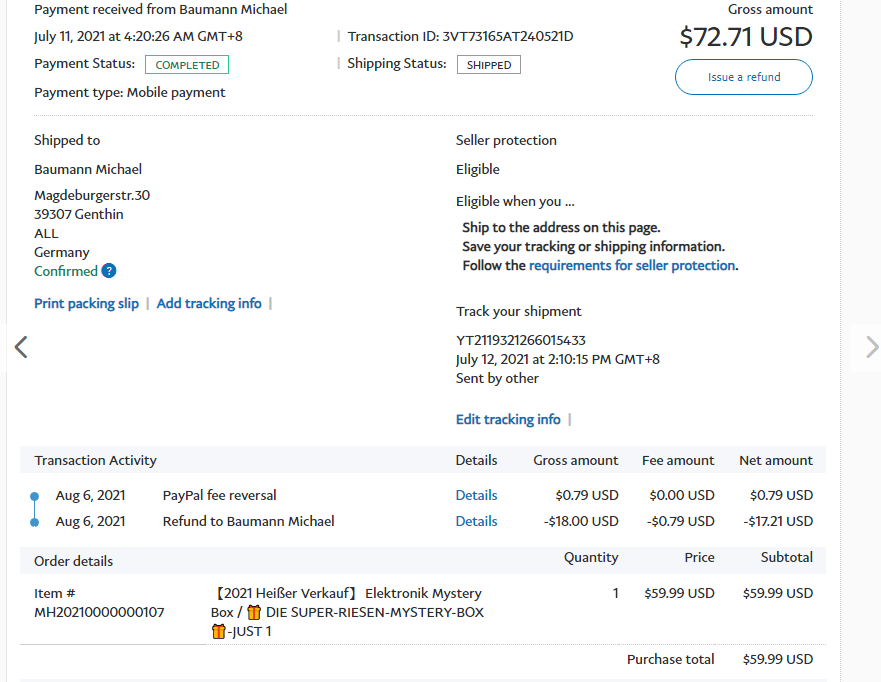View Details for Refund to Baumann Michael
881x682 pixels.
[476, 521]
